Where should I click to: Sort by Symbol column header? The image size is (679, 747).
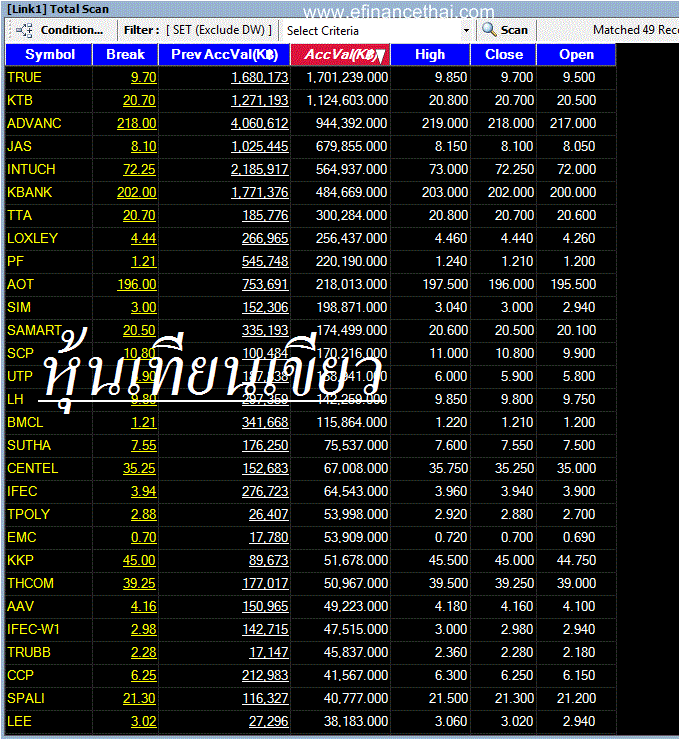click(x=50, y=54)
